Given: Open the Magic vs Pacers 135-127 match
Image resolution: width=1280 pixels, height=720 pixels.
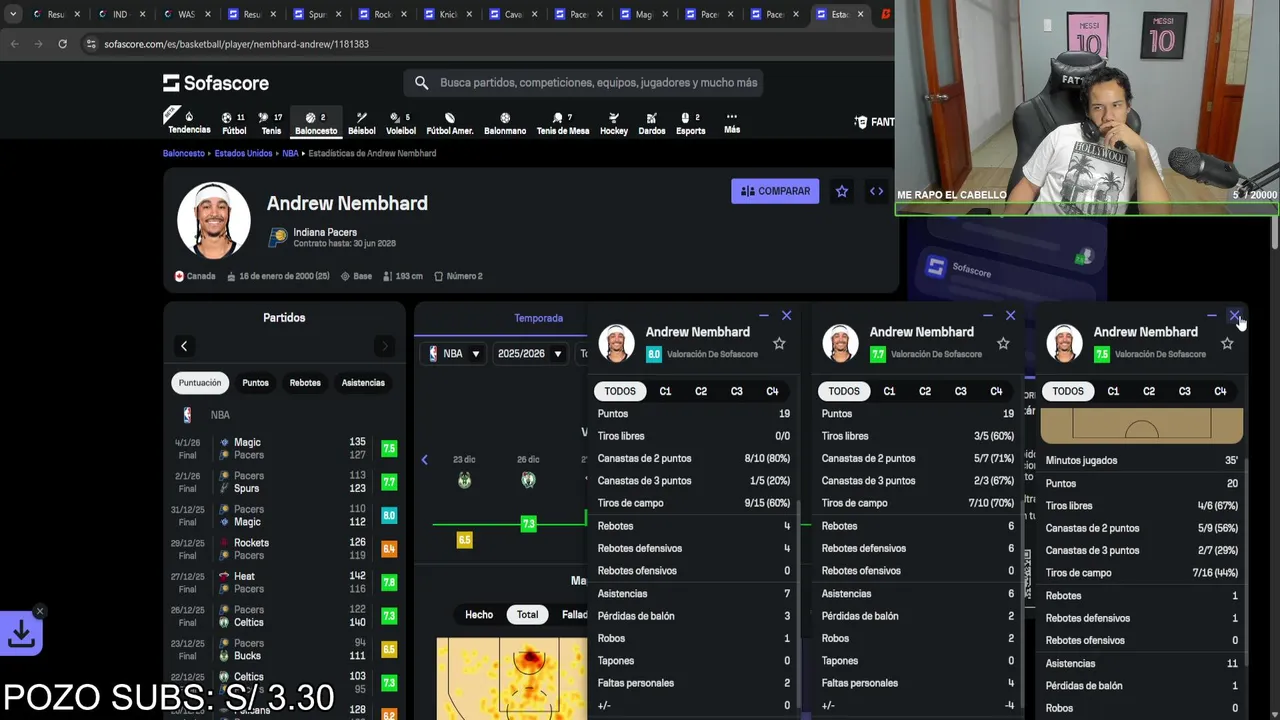Looking at the screenshot, I should click(285, 448).
